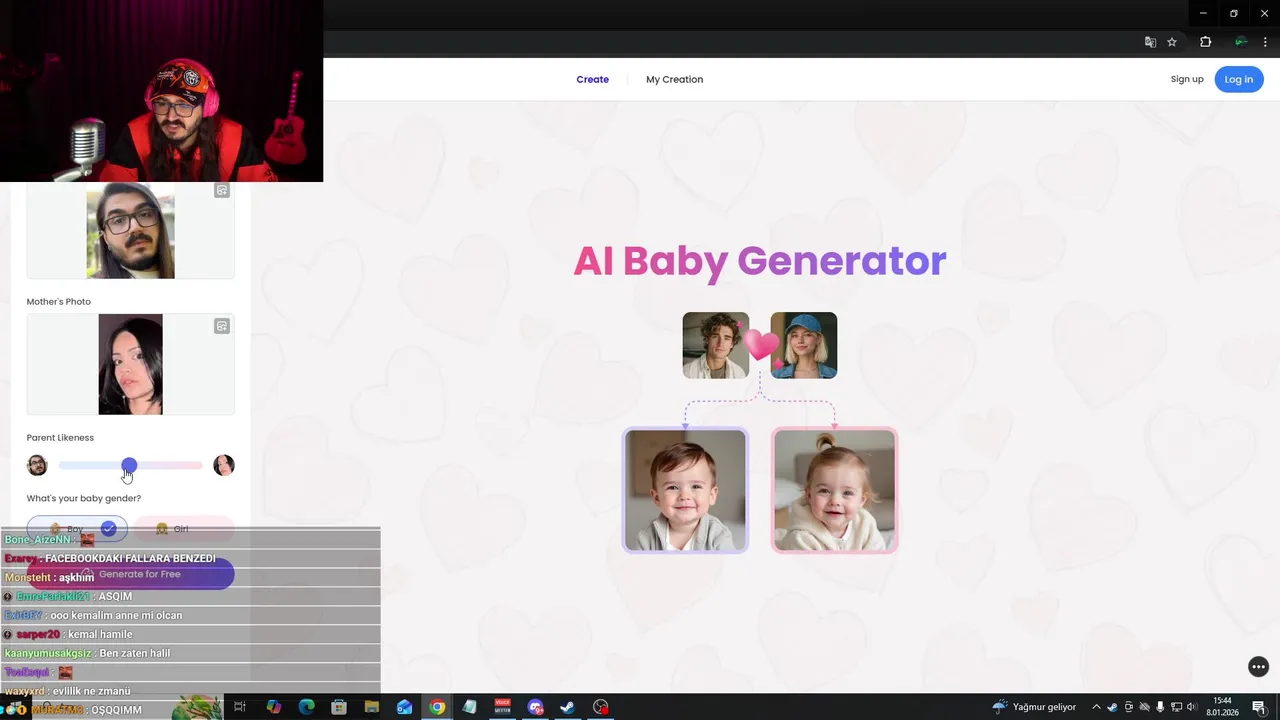The width and height of the screenshot is (1280, 720).
Task: Click the What's your baby gender? label
Action: (x=84, y=498)
